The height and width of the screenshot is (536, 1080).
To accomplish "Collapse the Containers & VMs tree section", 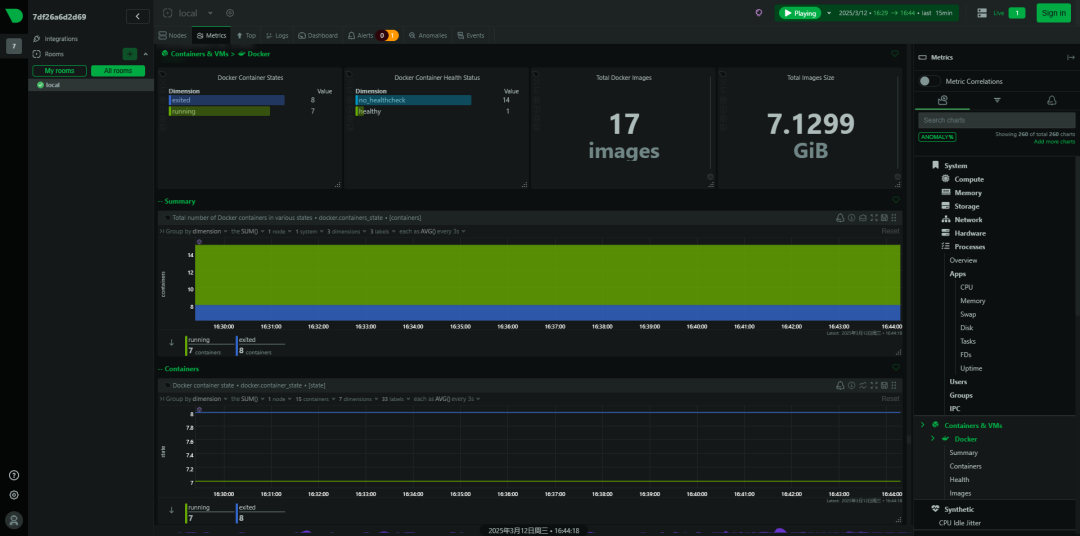I will coord(922,425).
